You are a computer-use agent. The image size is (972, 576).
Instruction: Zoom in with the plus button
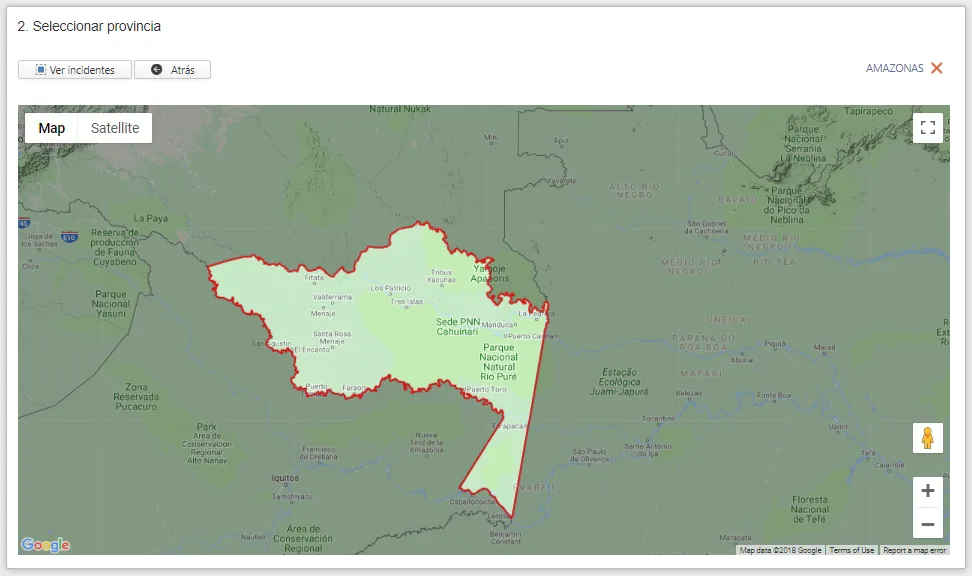click(x=927, y=491)
